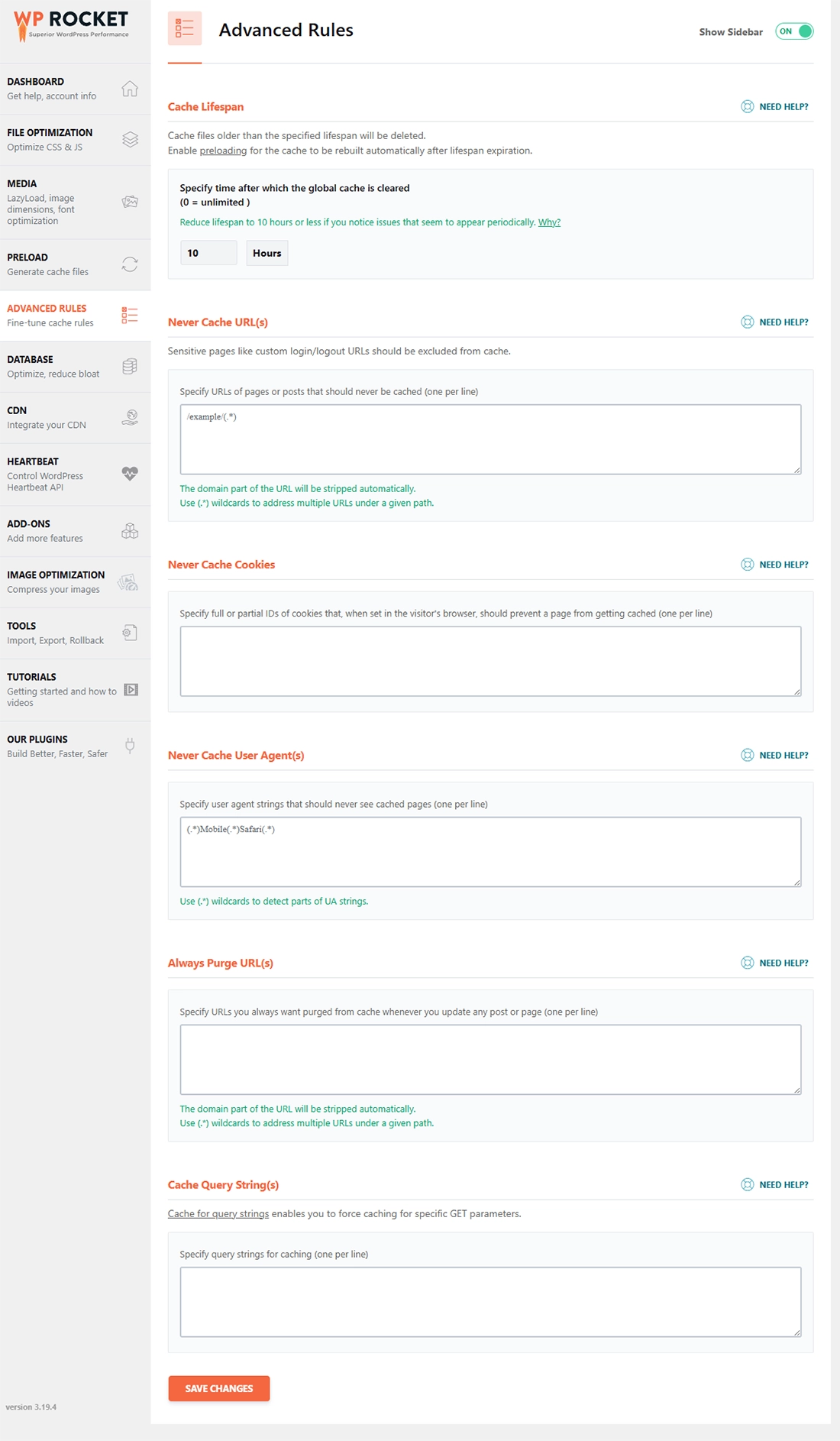840x1441 pixels.
Task: Click the Add-ons cubes icon
Action: click(x=130, y=531)
